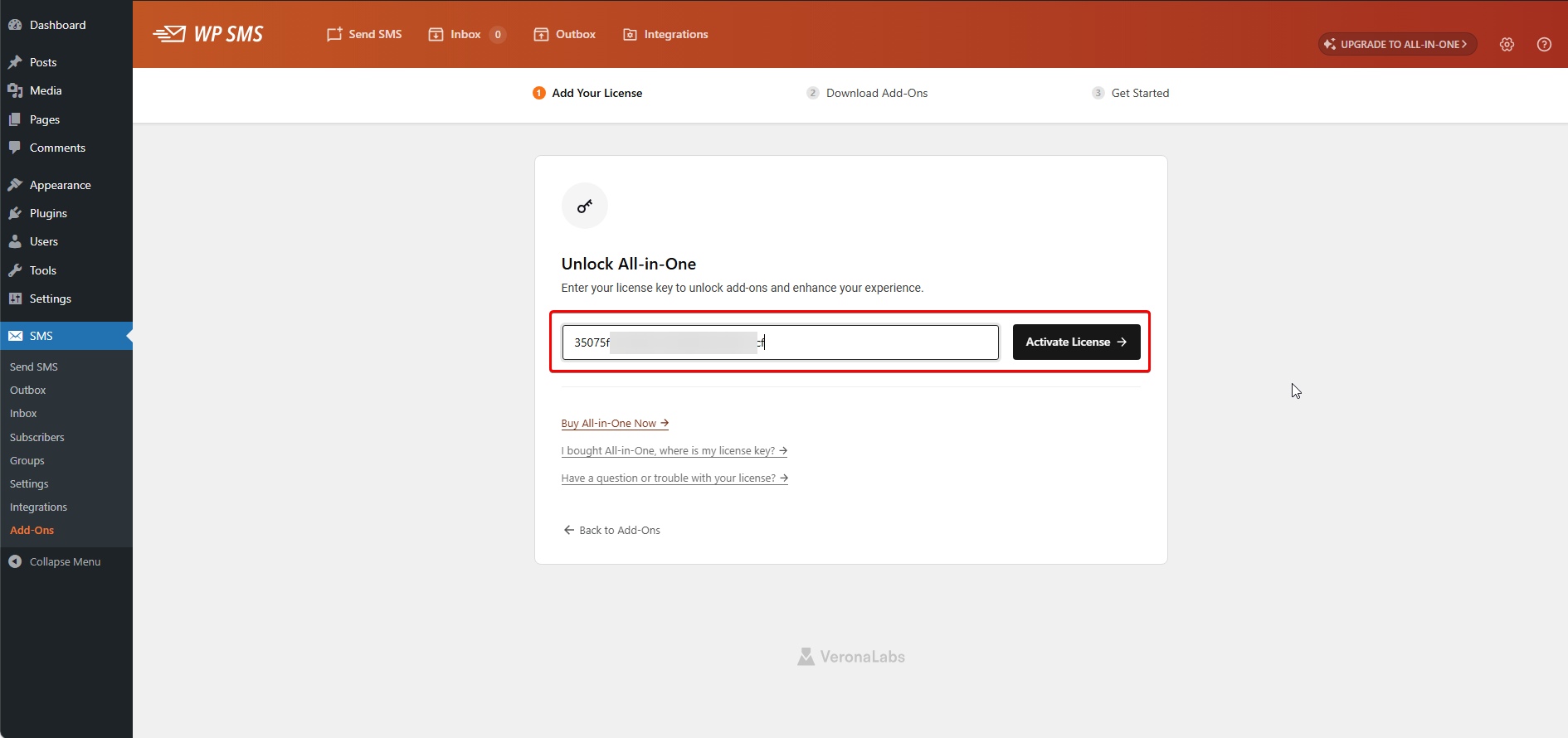Click the Posts pushpin icon
This screenshot has height=738, width=1568.
tap(15, 62)
